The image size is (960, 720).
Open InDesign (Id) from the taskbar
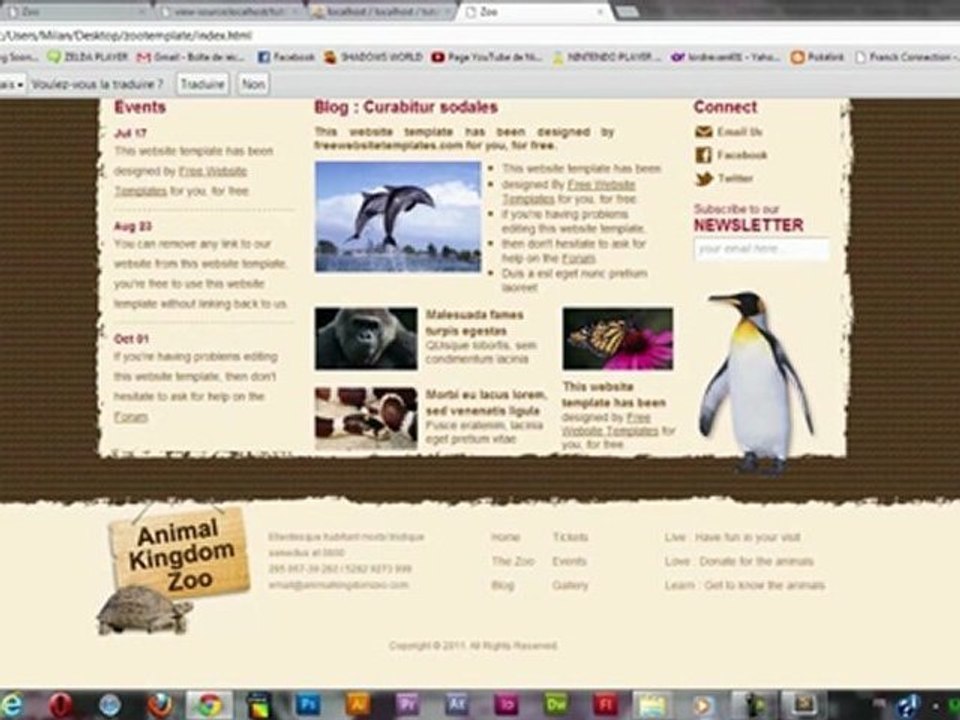[506, 705]
